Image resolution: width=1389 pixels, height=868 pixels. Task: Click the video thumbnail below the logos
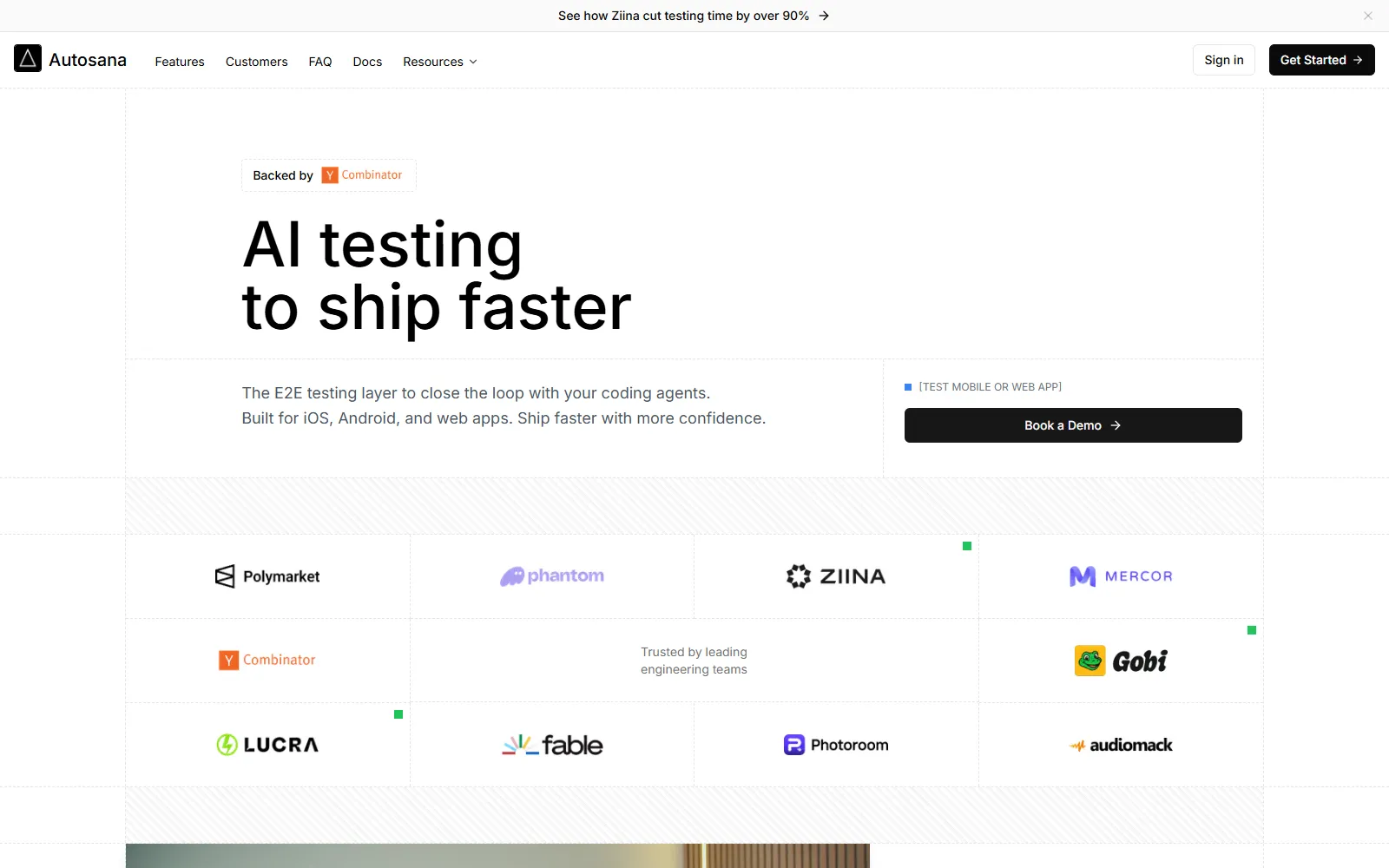pyautogui.click(x=497, y=856)
